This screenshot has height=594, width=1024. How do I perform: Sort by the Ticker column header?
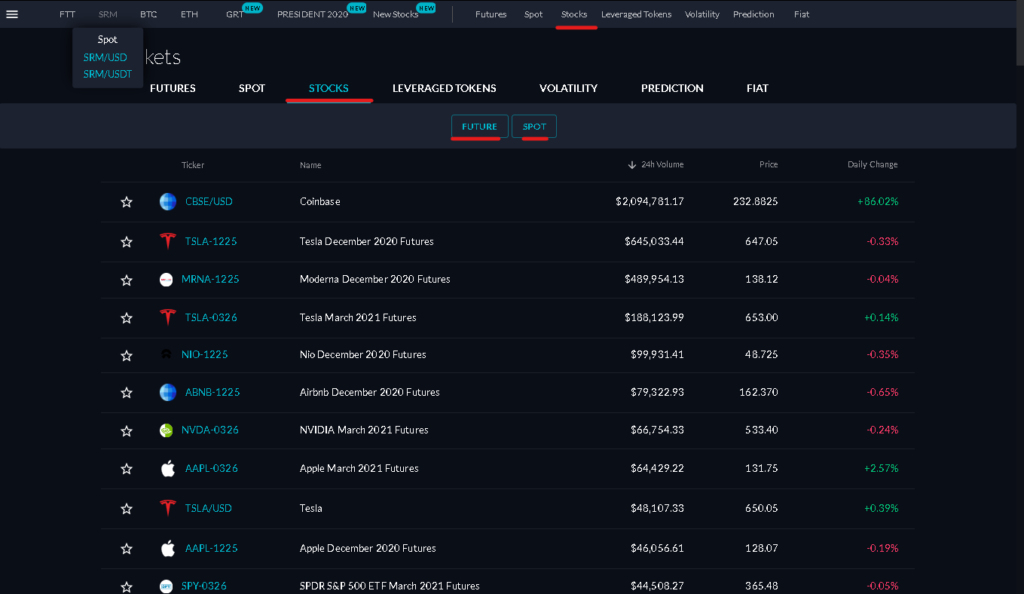(193, 165)
